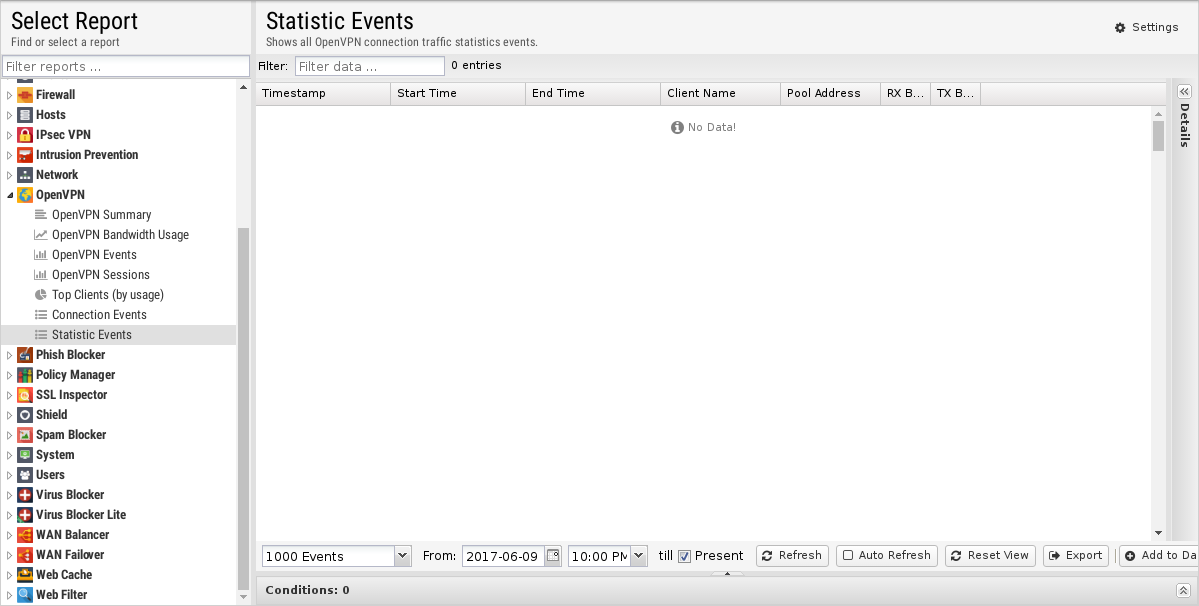Sort by the Pool Address column header
The height and width of the screenshot is (606, 1199).
click(x=830, y=93)
